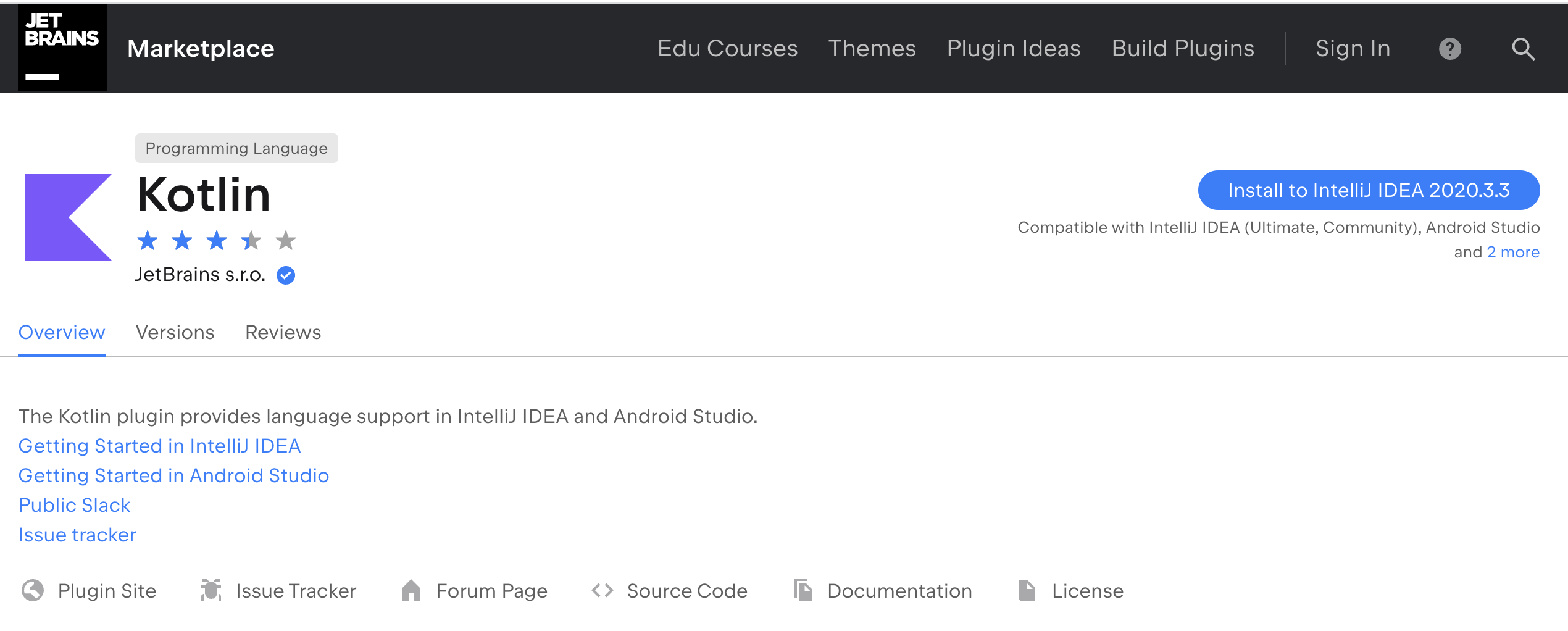Install to IntelliJ IDEA 2020.3.3
Screen dimensions: 1568x631
[x=1369, y=190]
